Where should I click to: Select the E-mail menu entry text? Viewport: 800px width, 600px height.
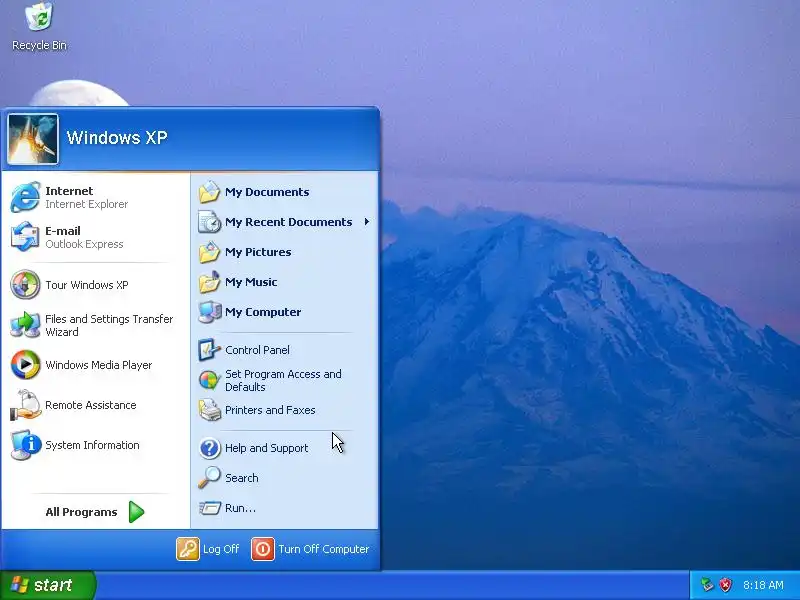click(63, 231)
